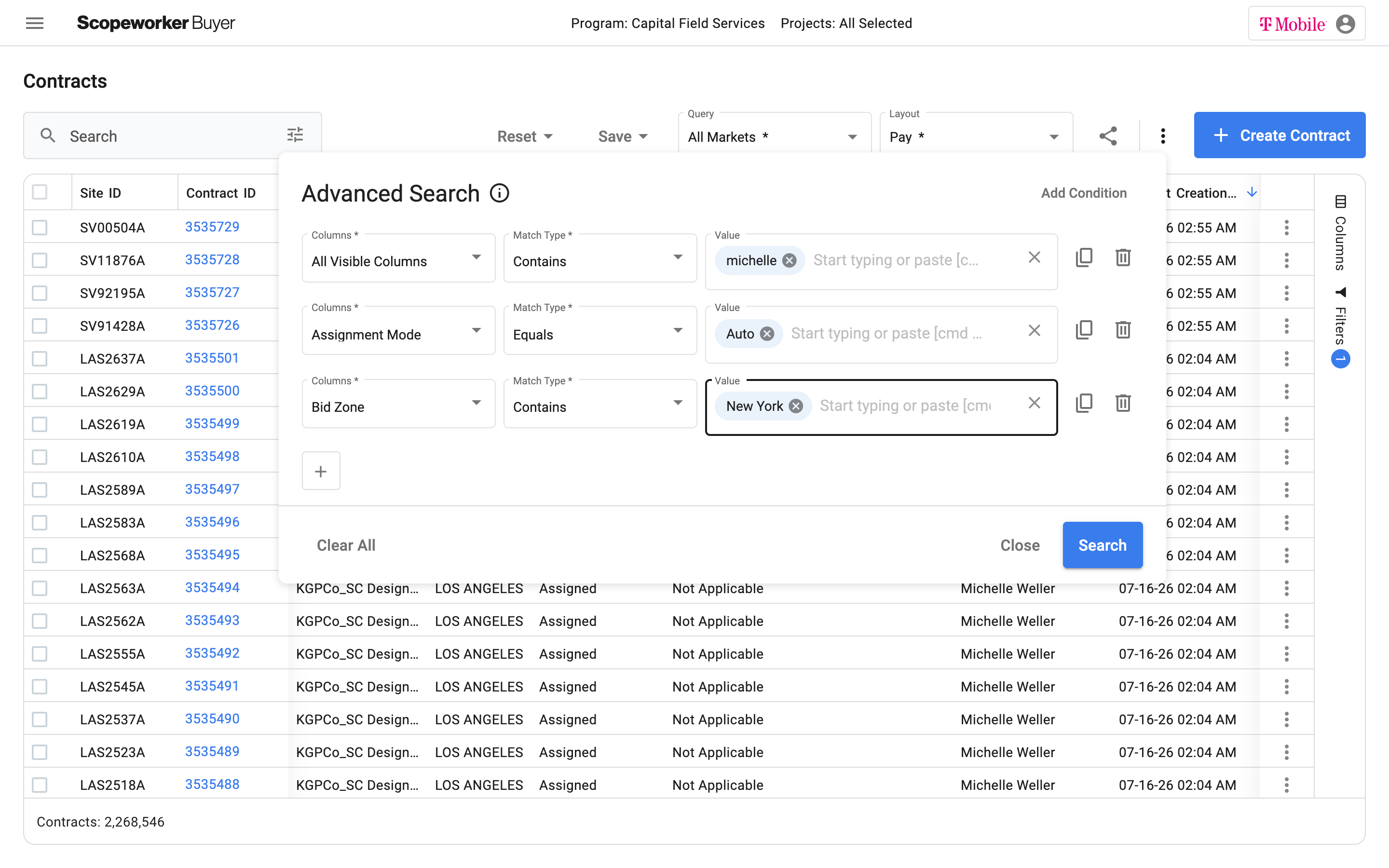This screenshot has height=868, width=1389.
Task: Click the blue Search button
Action: [1102, 545]
